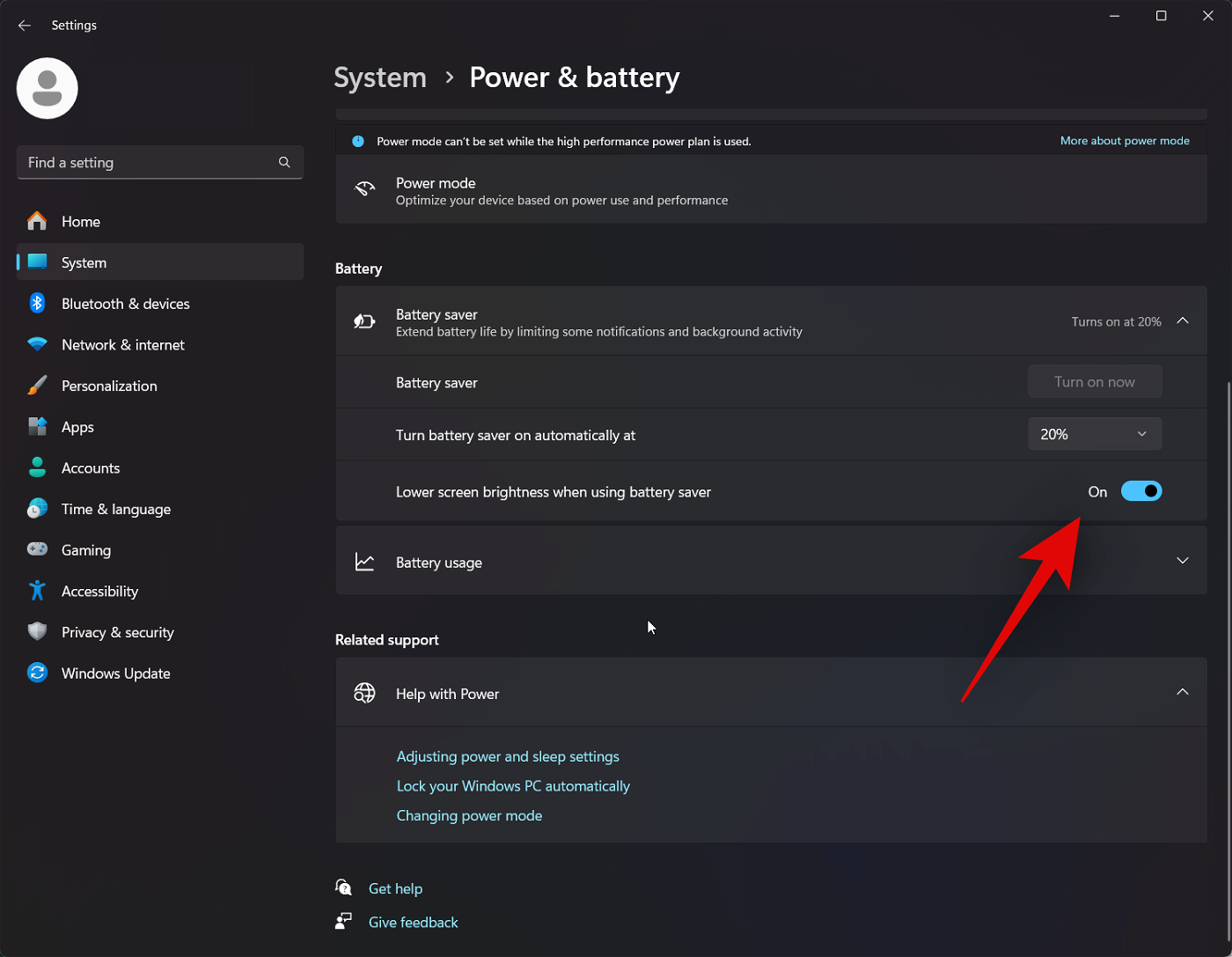The image size is (1232, 957).
Task: Open the 20% battery saver threshold dropdown
Action: [x=1095, y=434]
